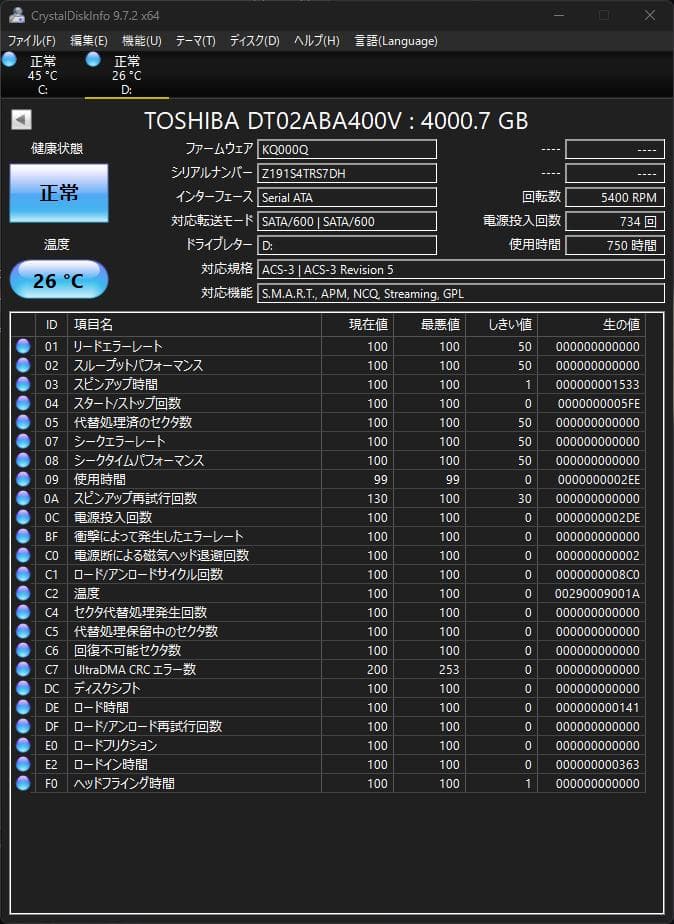674x924 pixels.
Task: Click raw value 00290009001A in 温度 row
Action: click(597, 593)
